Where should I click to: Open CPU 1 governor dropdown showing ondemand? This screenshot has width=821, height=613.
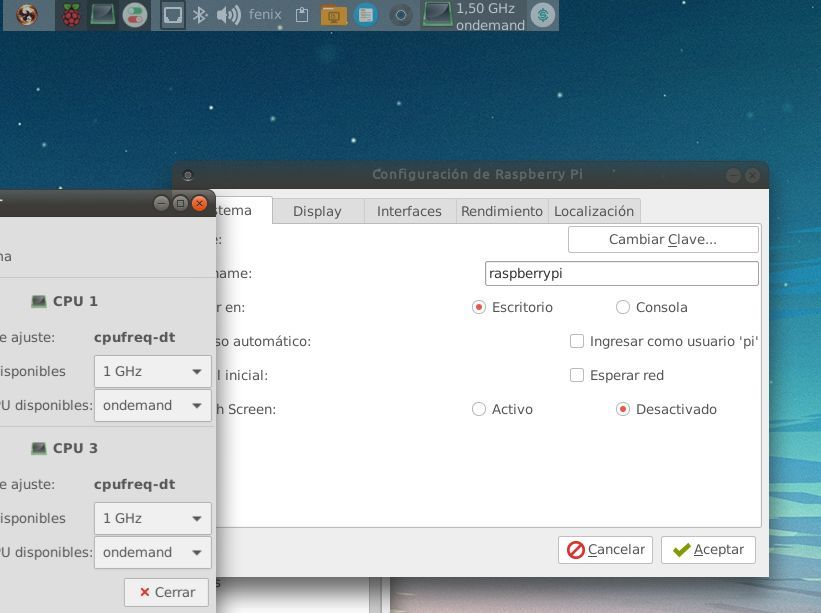153,406
